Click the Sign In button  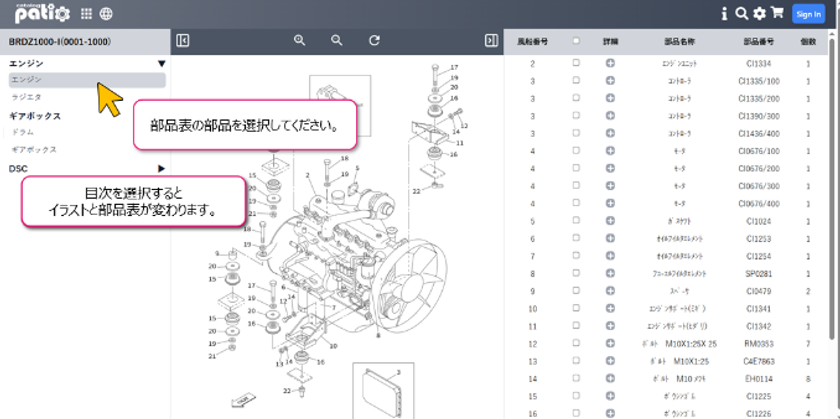[x=808, y=14]
